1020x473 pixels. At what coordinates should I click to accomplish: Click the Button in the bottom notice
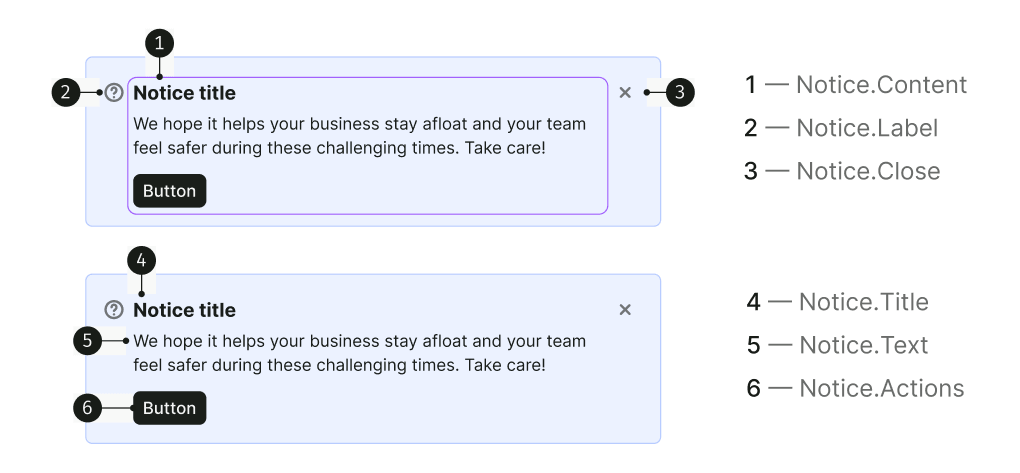click(x=170, y=408)
